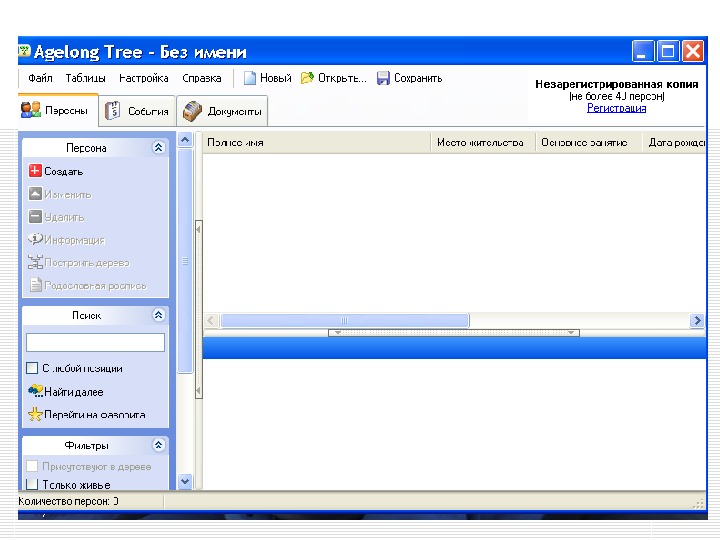Click the Agelong Tree app icon in title bar
This screenshot has width=720, height=540.
click(24, 51)
